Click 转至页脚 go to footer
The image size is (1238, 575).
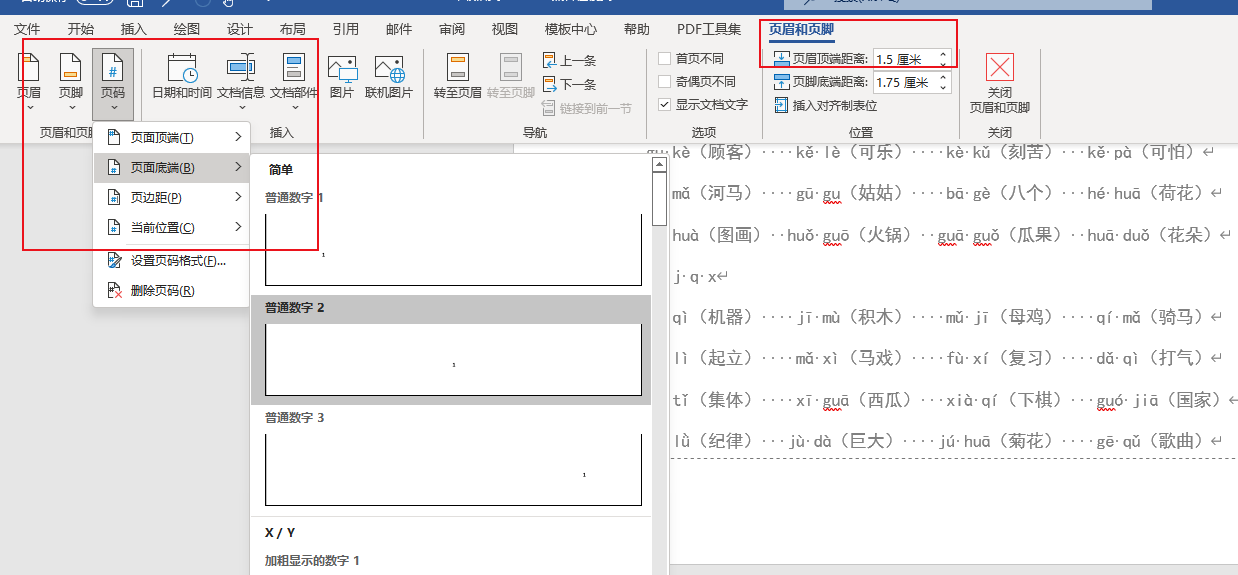click(511, 78)
